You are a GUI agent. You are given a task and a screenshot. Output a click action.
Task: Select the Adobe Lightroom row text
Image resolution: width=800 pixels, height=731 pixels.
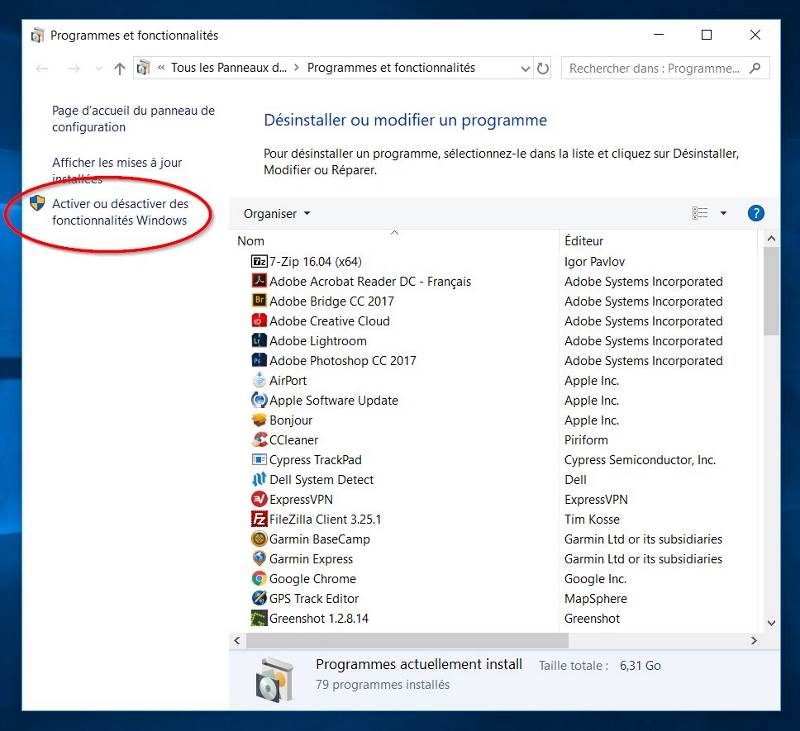[x=318, y=341]
